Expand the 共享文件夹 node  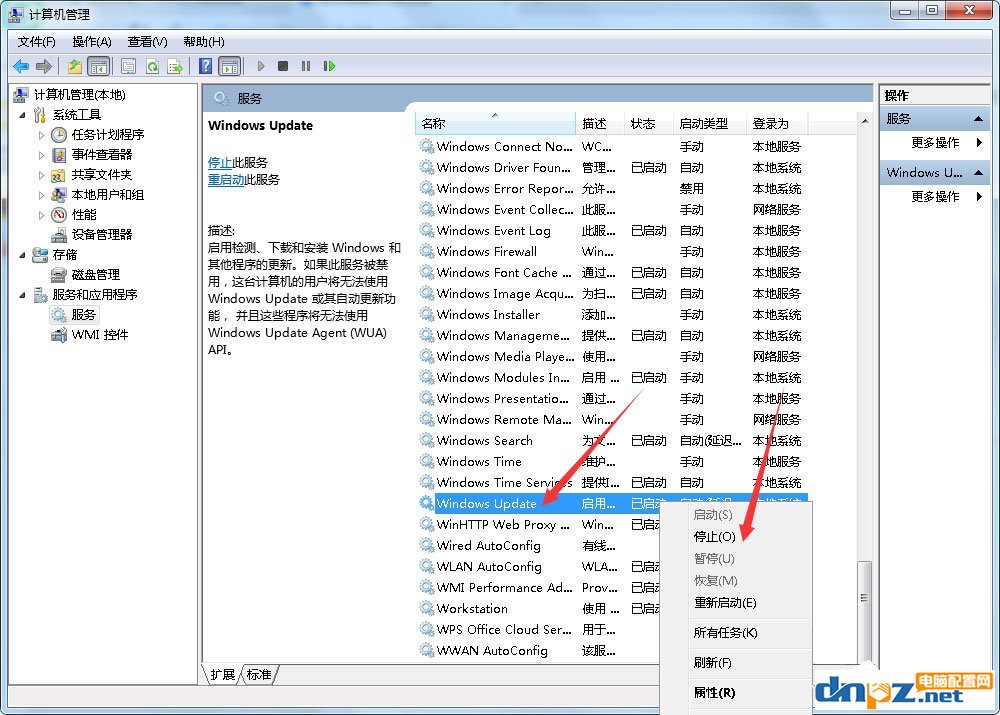point(41,175)
